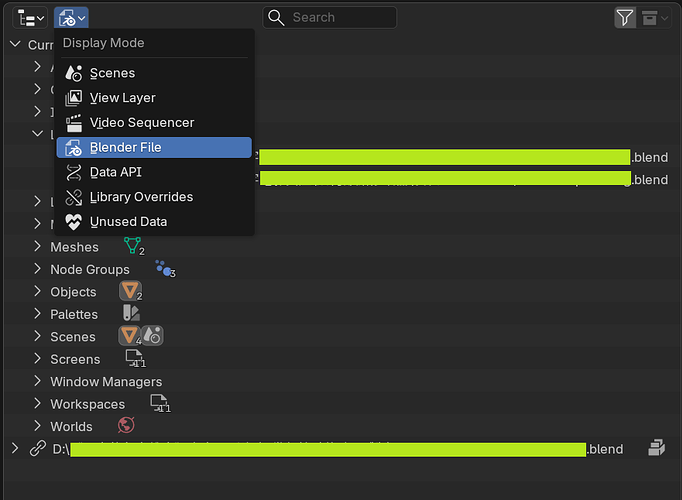The image size is (682, 500).
Task: Click the Scenes row scene icon
Action: tap(152, 336)
